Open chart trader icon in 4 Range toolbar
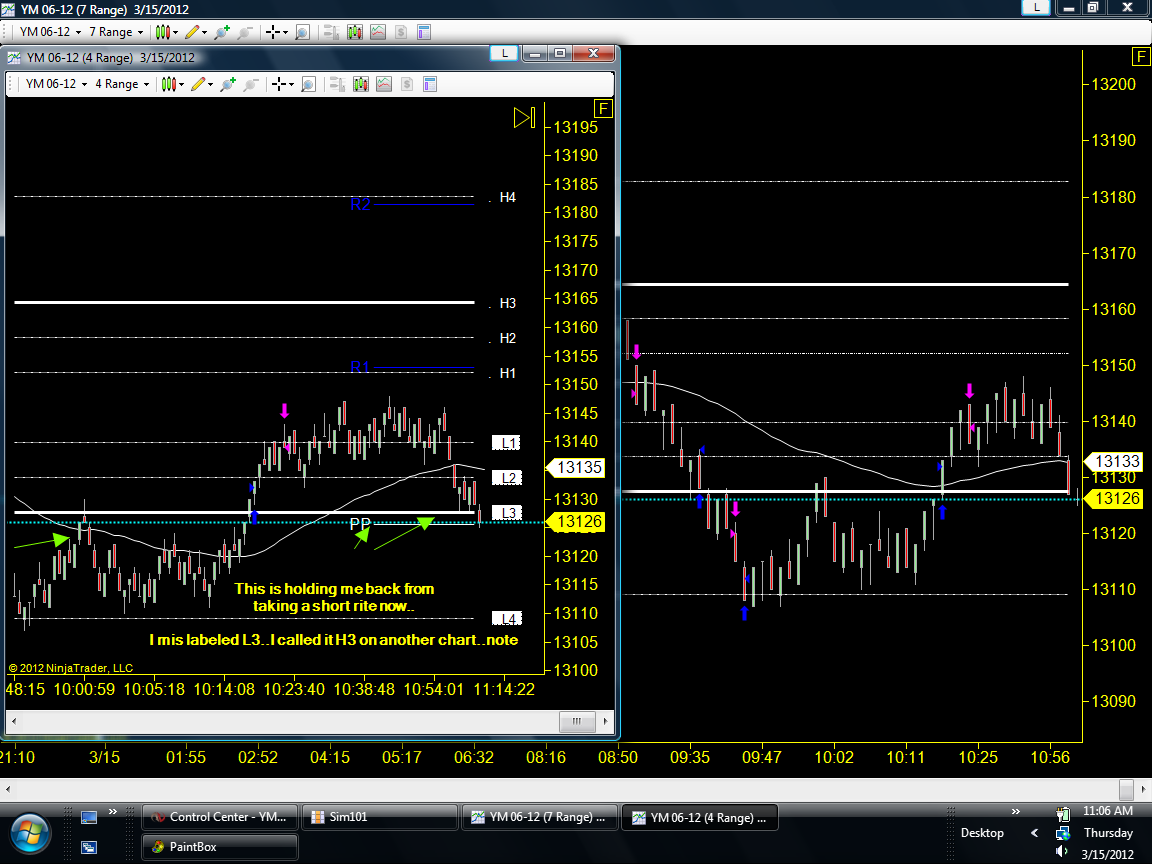The image size is (1152, 864). [337, 84]
